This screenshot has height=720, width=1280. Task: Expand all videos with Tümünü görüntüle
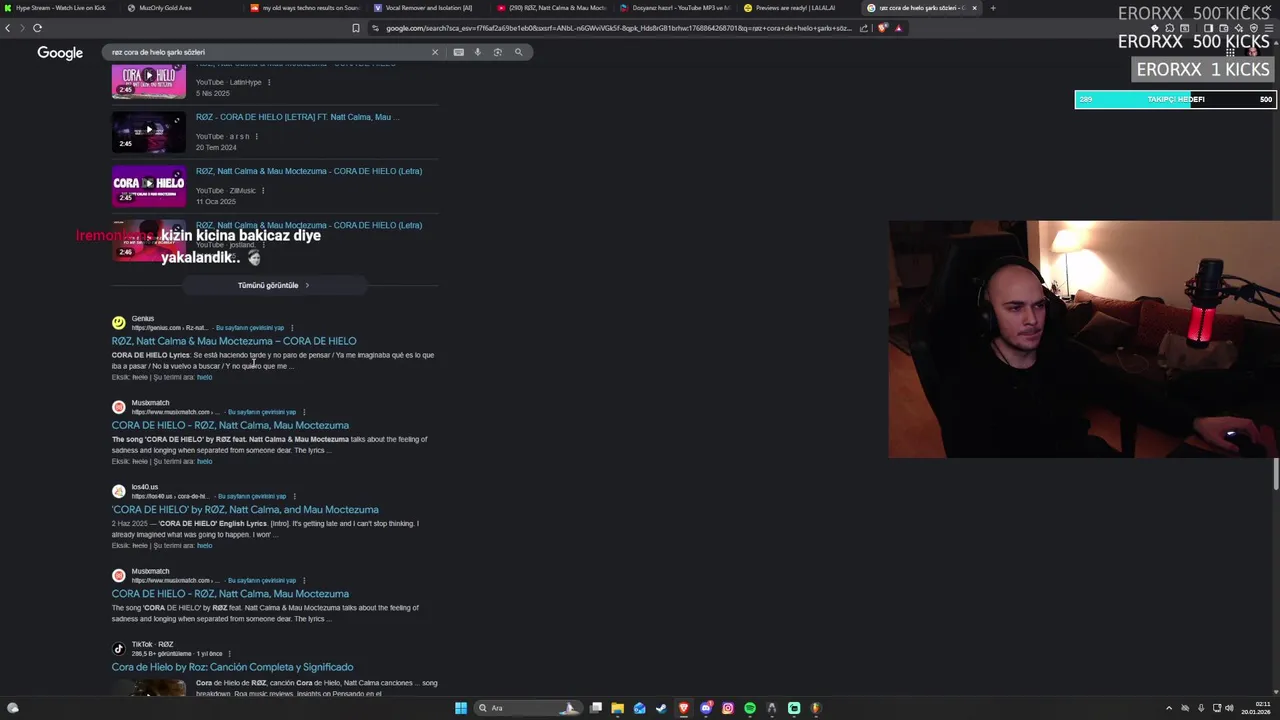(x=274, y=285)
